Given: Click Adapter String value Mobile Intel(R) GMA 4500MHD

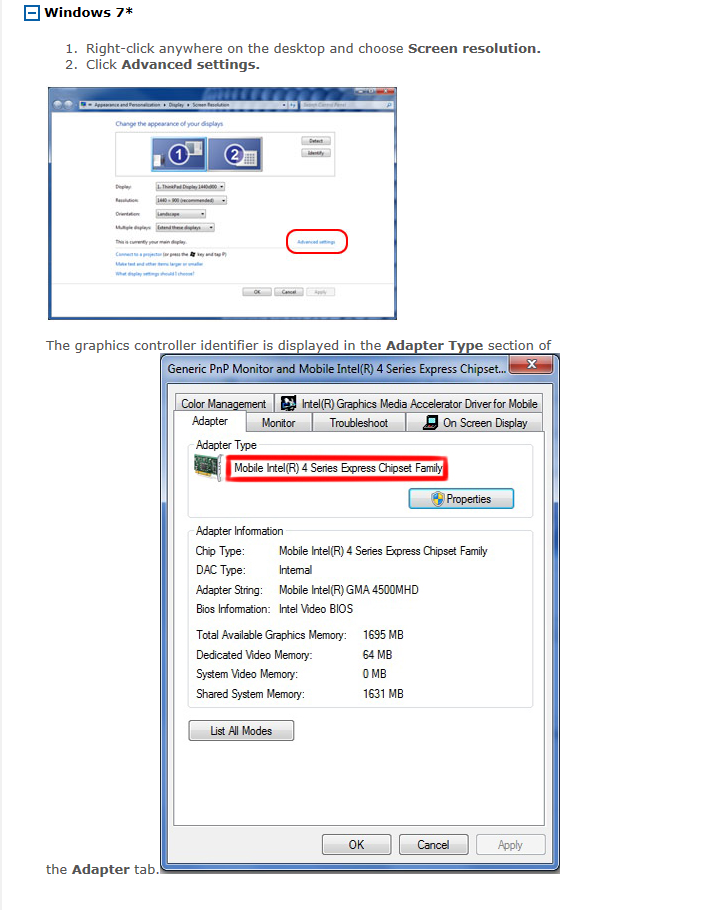Looking at the screenshot, I should pos(348,590).
